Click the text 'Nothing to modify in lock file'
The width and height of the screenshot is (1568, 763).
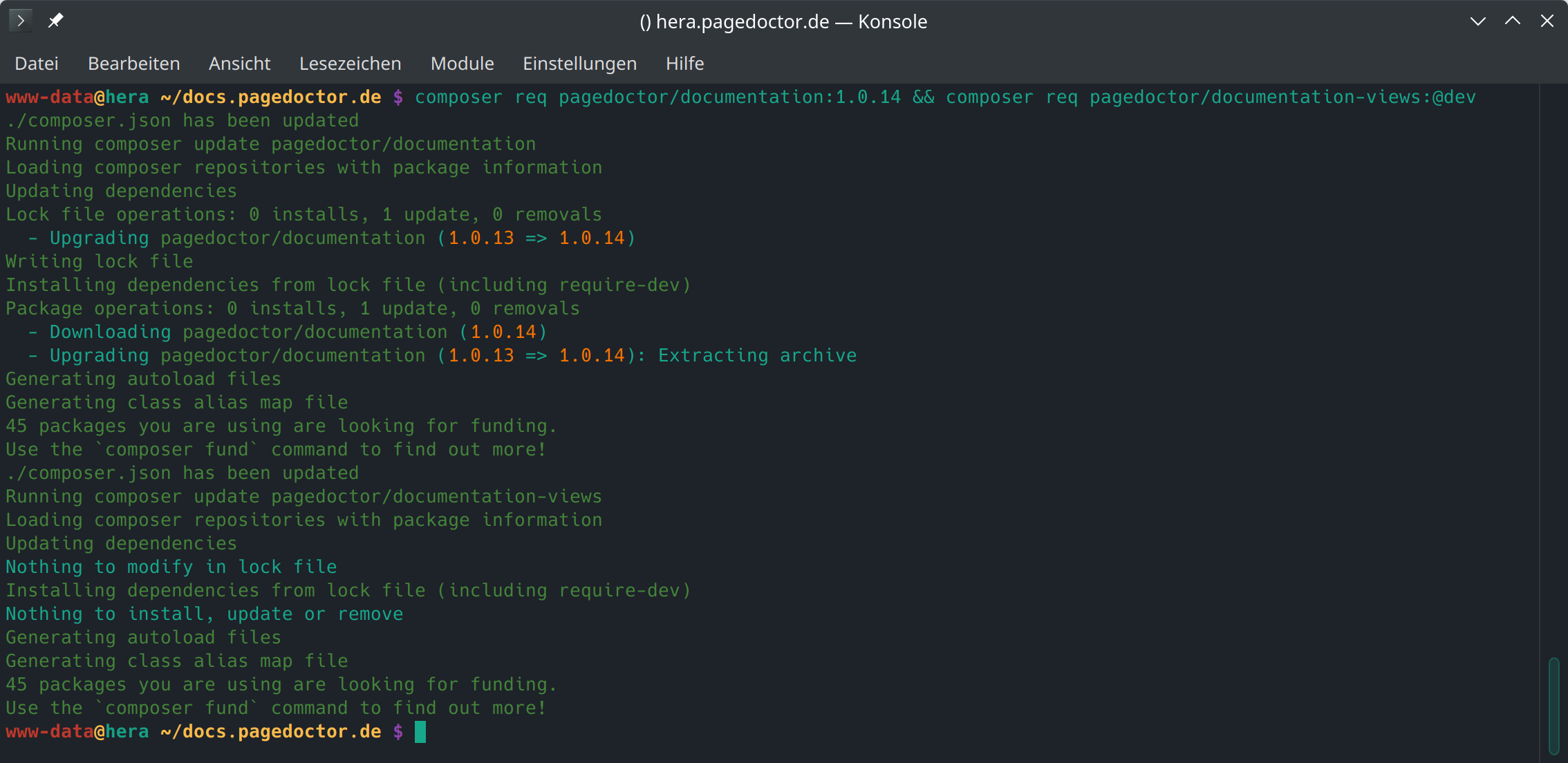pyautogui.click(x=171, y=567)
